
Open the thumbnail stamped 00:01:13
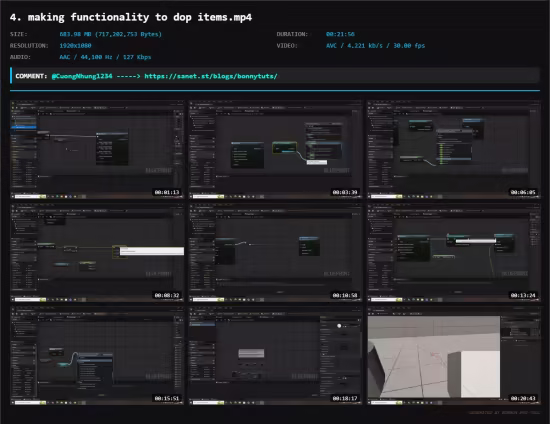[97, 150]
